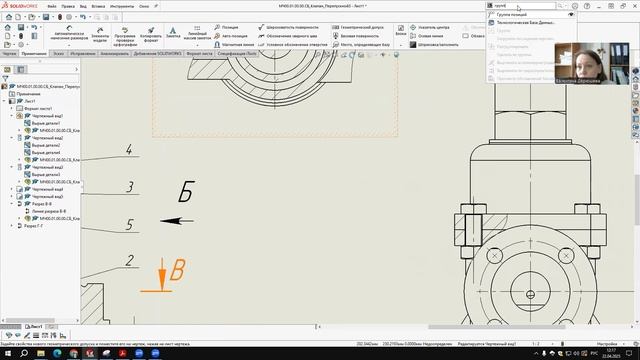Expand the feature manager panel arrow
This screenshot has height=360, width=640.
[76, 69]
